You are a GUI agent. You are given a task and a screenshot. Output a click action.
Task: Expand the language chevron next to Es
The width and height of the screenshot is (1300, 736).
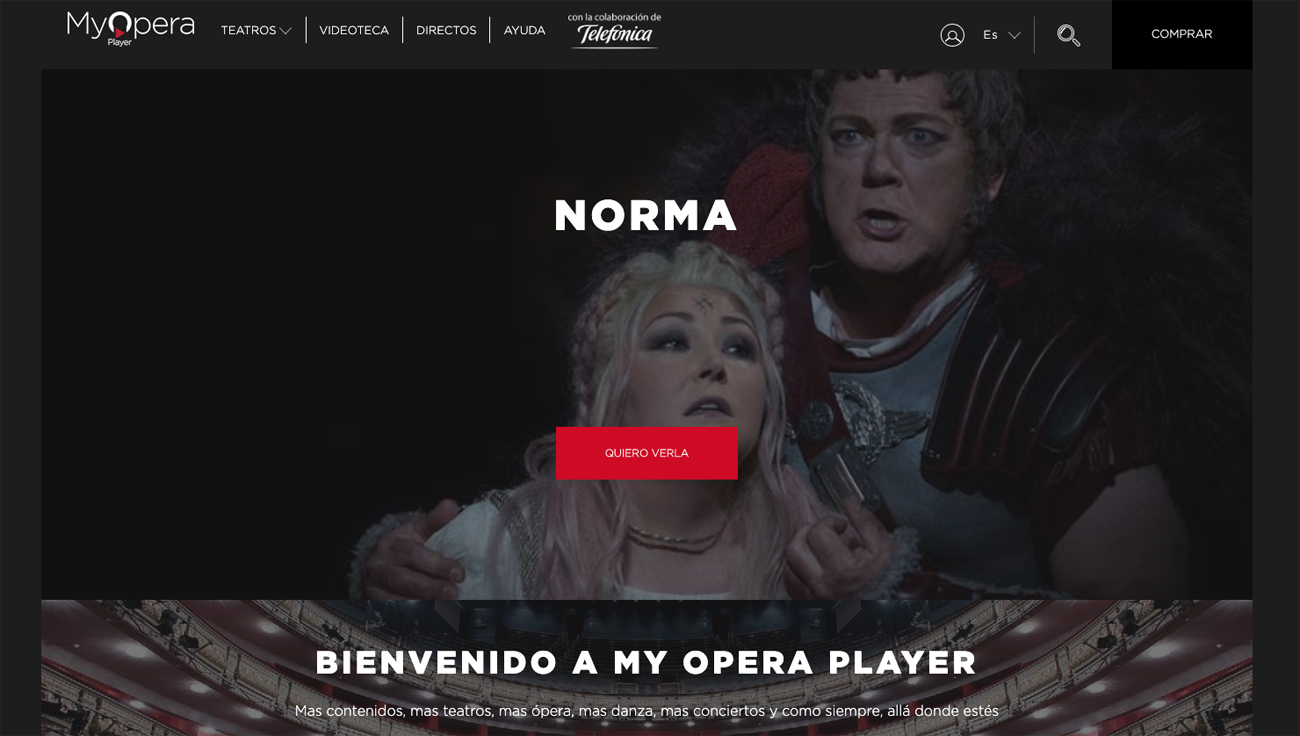pyautogui.click(x=1014, y=35)
